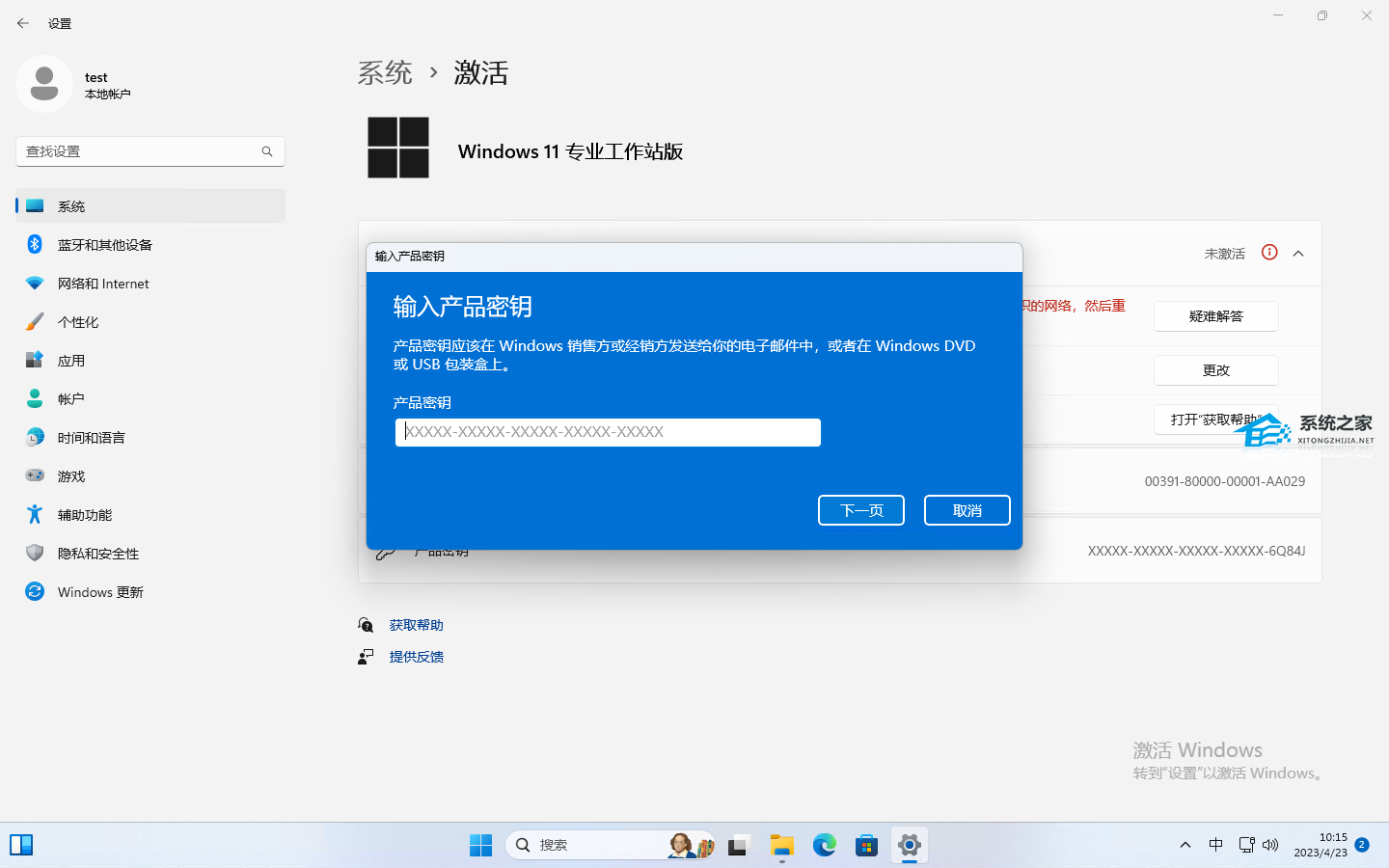This screenshot has width=1389, height=868.
Task: Open 时间和语言 settings
Action: [x=150, y=438]
